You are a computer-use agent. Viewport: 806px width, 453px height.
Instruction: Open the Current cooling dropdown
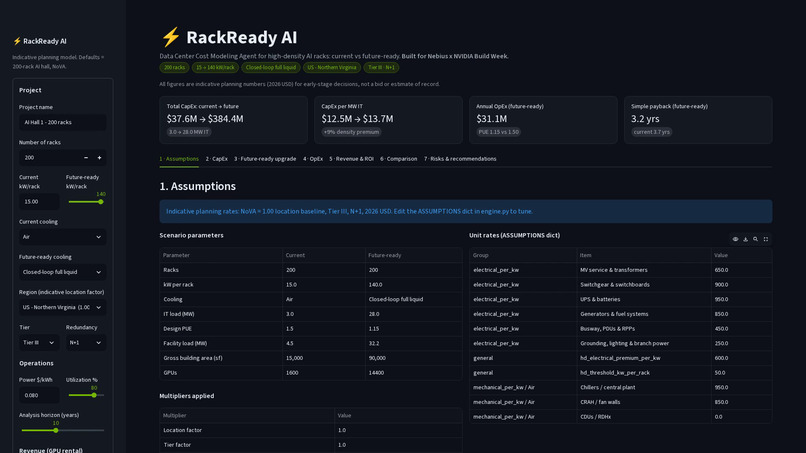[63, 237]
